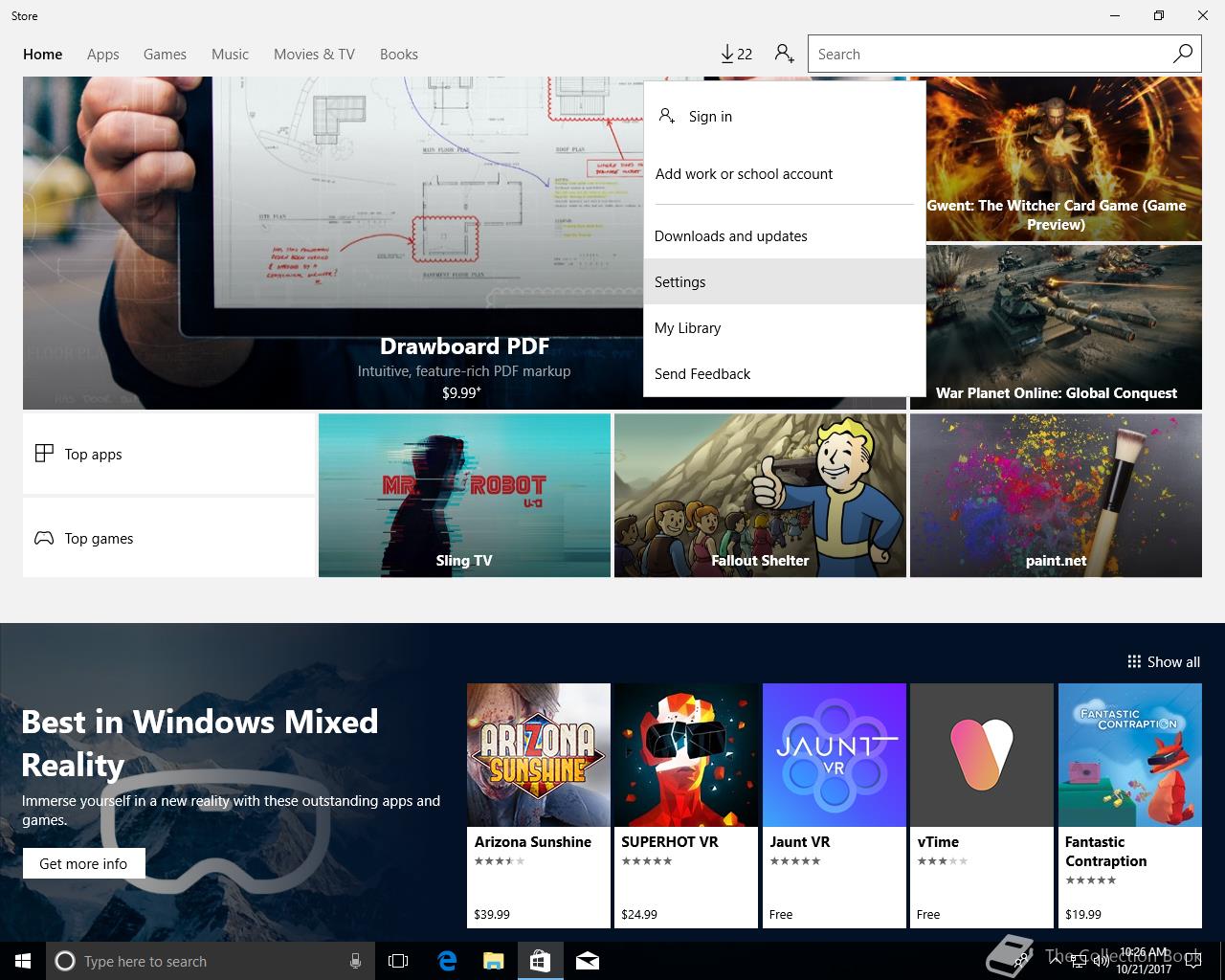Screen dimensions: 1225x980
Task: Switch to the Games tab
Action: (165, 55)
